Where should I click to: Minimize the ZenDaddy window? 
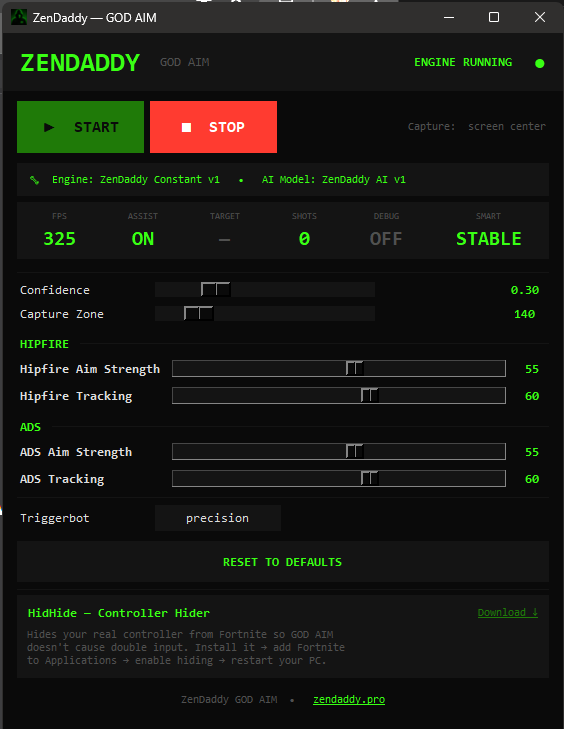pos(449,17)
